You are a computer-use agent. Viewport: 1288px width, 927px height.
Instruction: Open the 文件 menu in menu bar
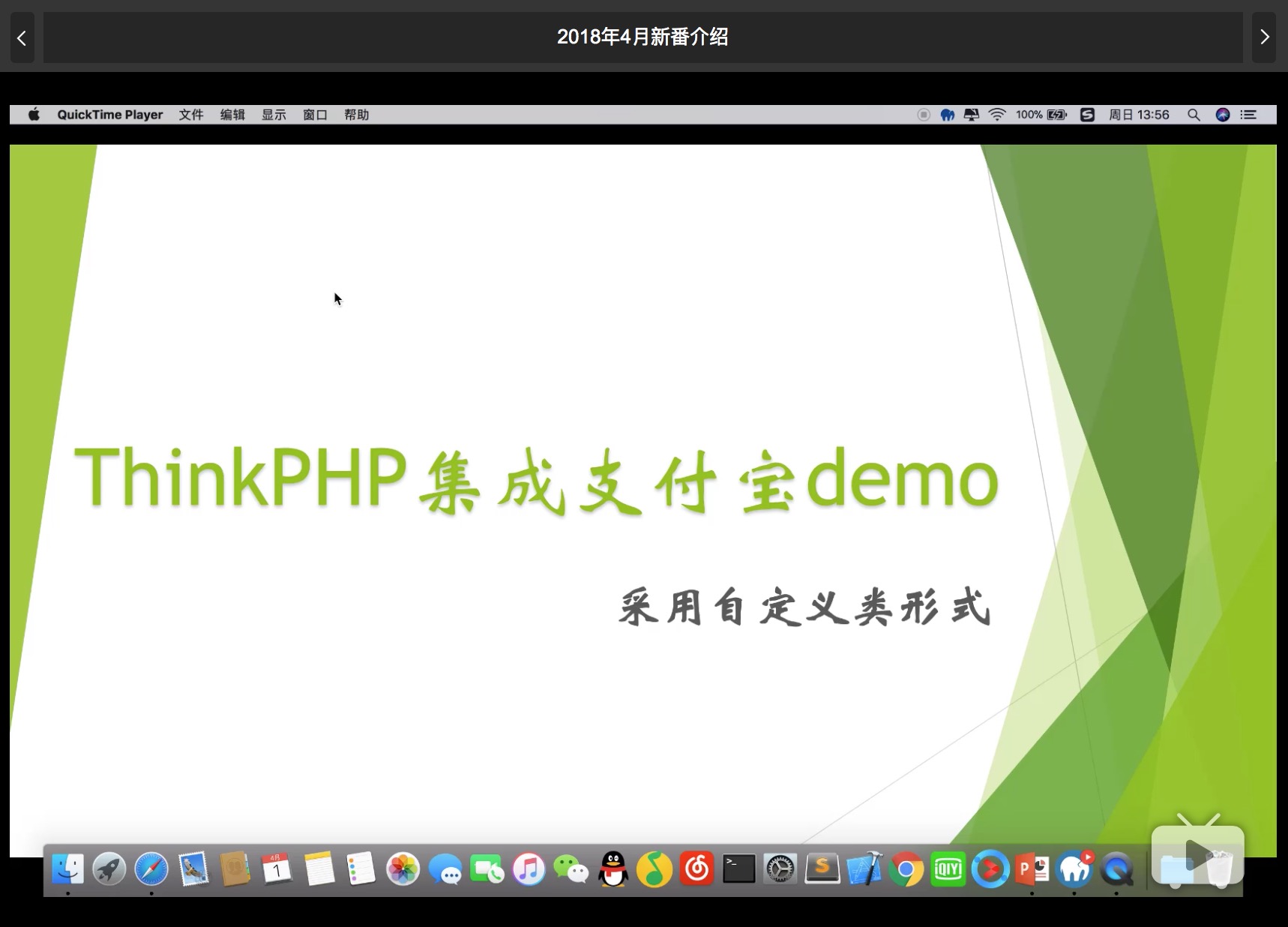190,115
